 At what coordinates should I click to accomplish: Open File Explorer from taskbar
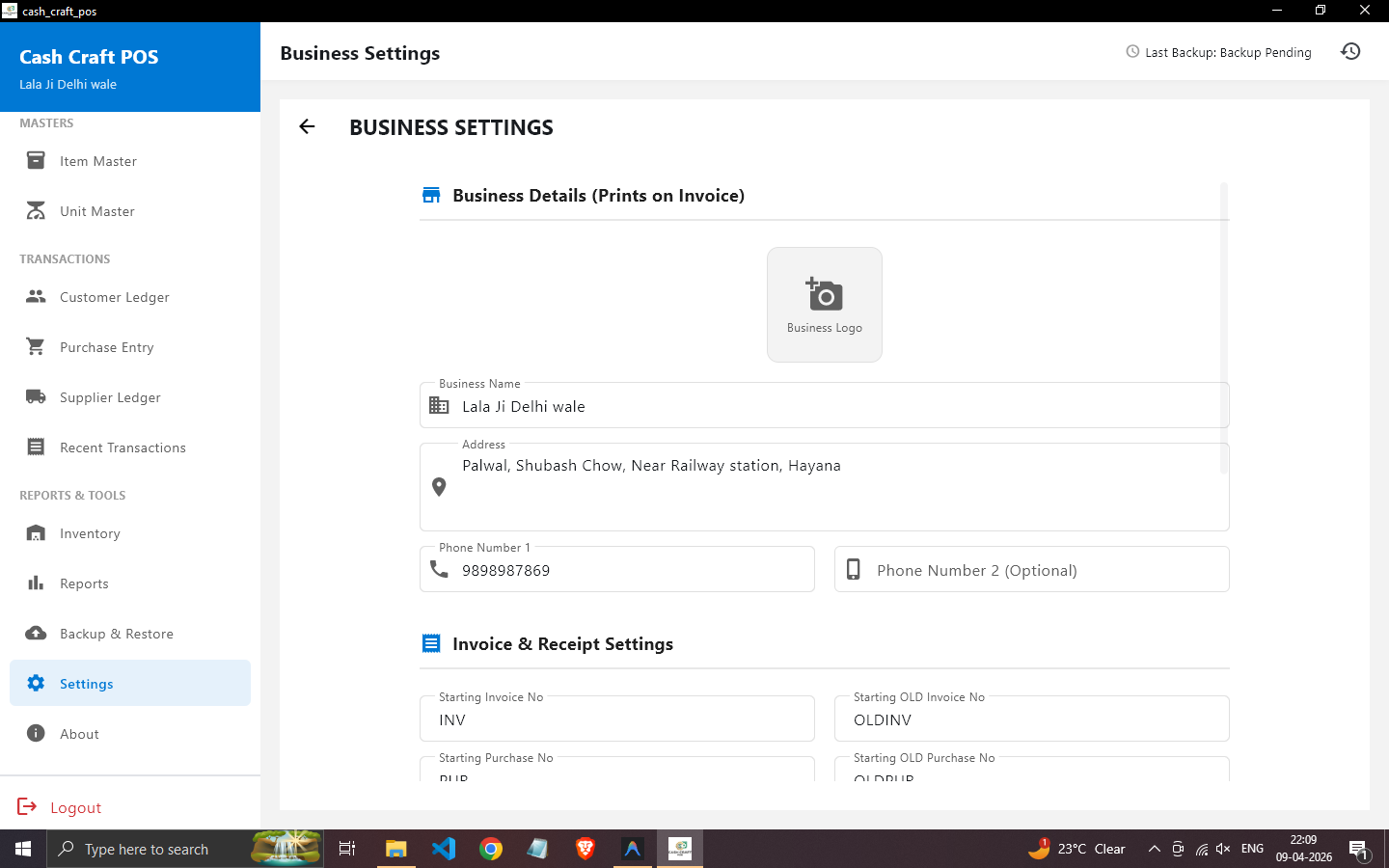[395, 849]
